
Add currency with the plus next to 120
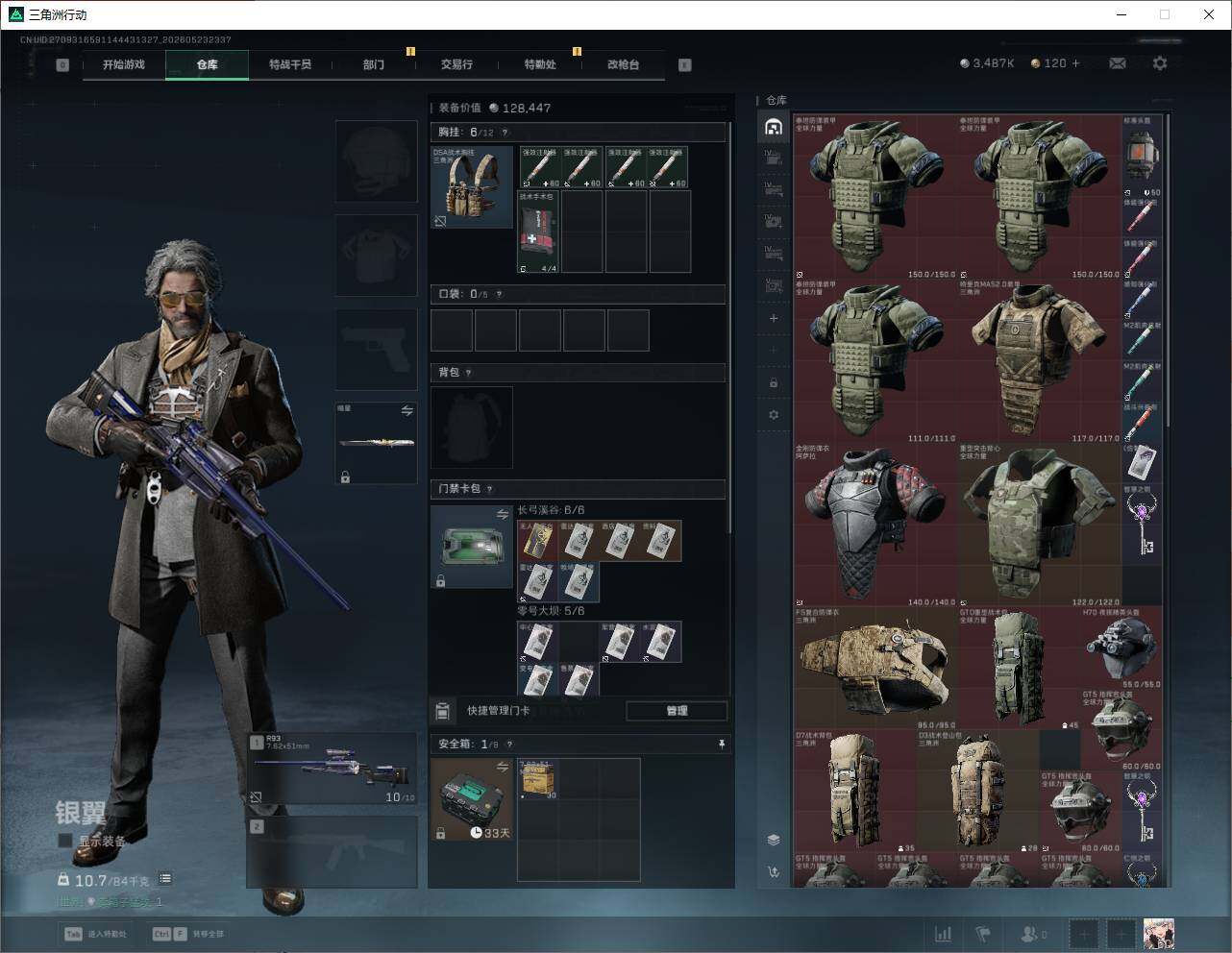1076,63
